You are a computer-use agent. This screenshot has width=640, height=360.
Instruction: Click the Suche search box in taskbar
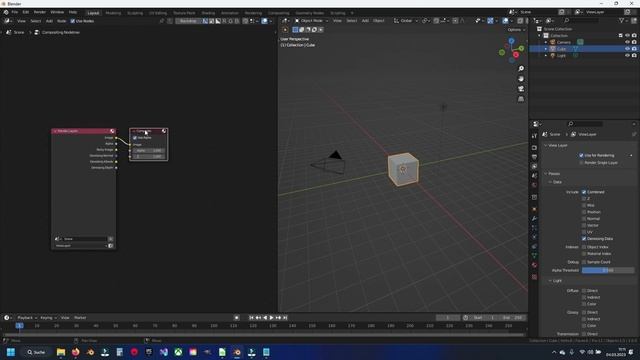point(36,352)
